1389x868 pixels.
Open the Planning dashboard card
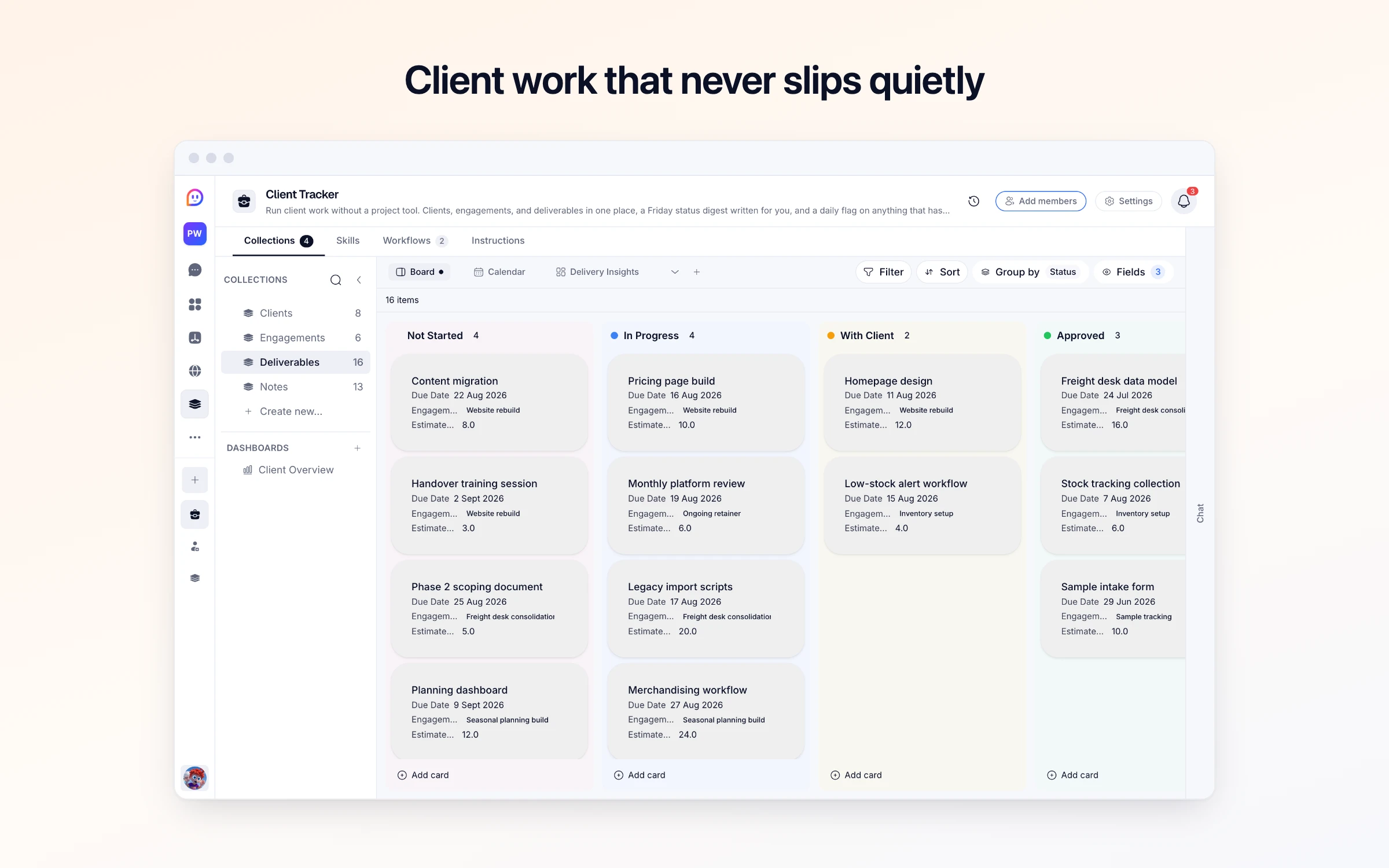490,712
